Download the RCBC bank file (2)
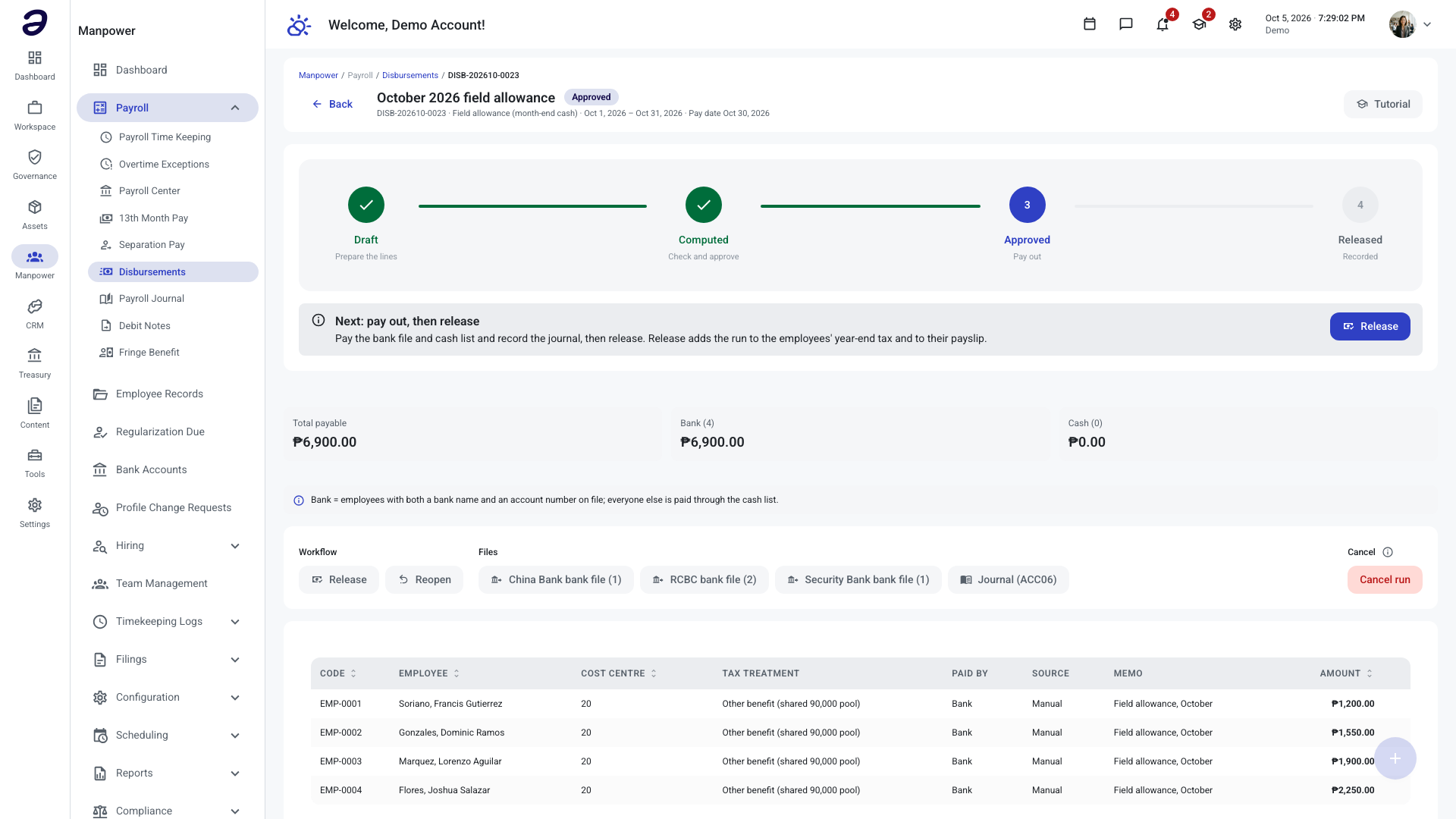The height and width of the screenshot is (819, 1456). click(704, 579)
